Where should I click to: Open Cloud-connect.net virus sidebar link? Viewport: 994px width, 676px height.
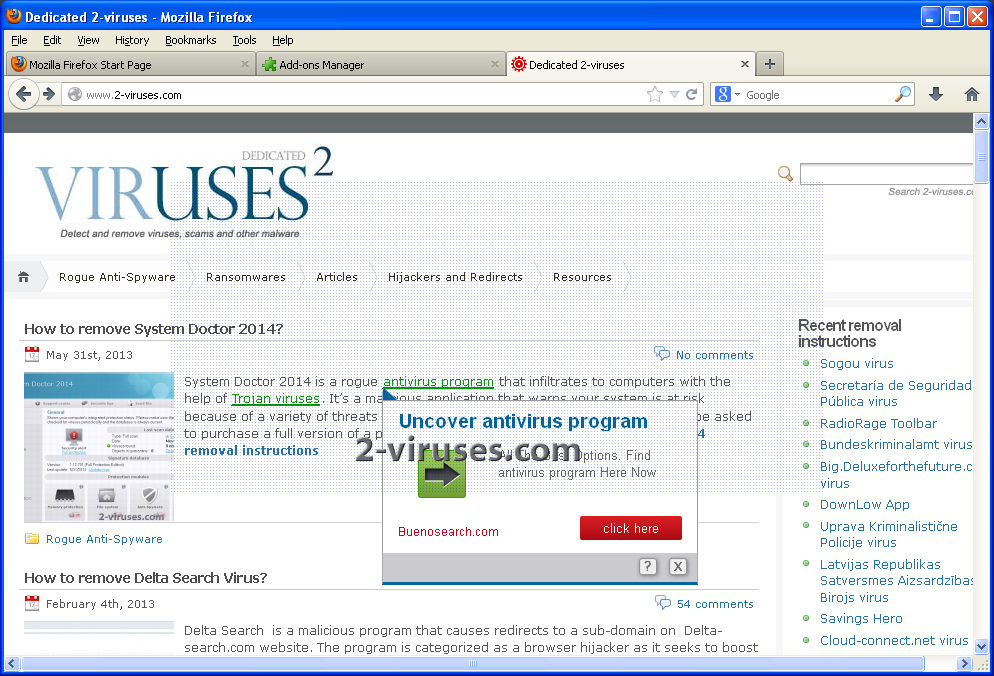(x=894, y=640)
